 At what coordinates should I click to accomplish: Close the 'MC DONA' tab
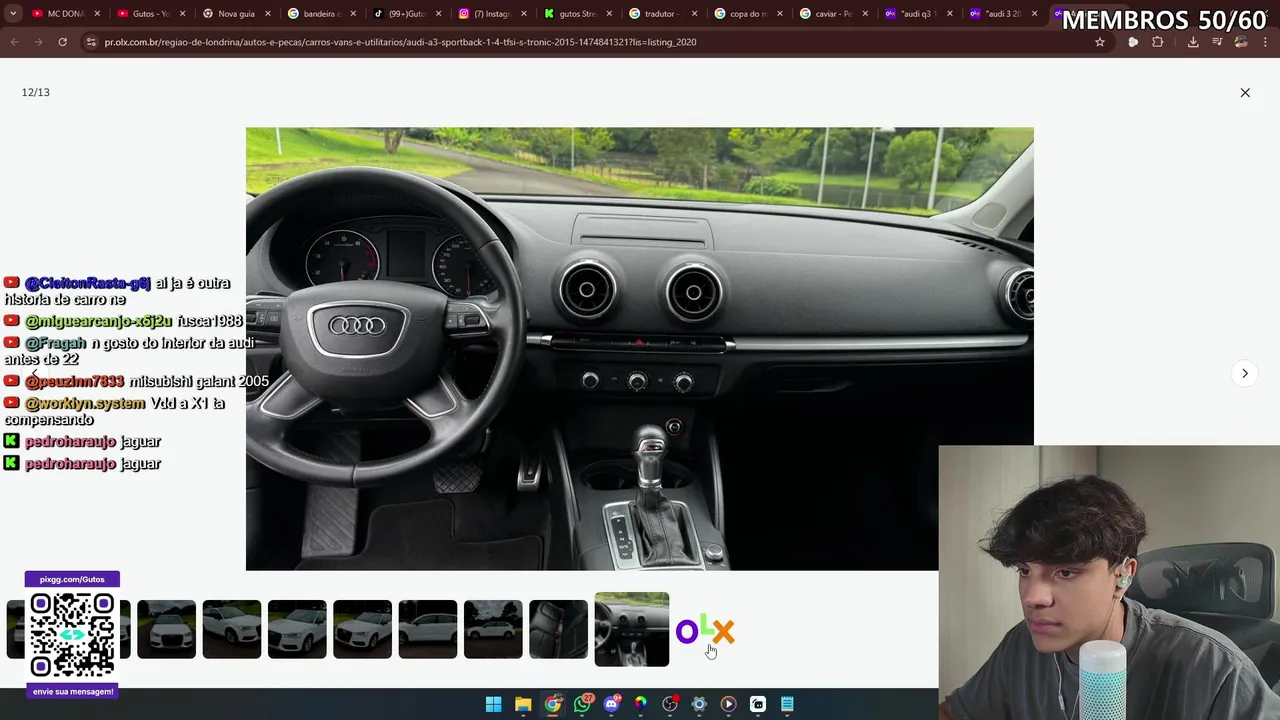point(97,14)
